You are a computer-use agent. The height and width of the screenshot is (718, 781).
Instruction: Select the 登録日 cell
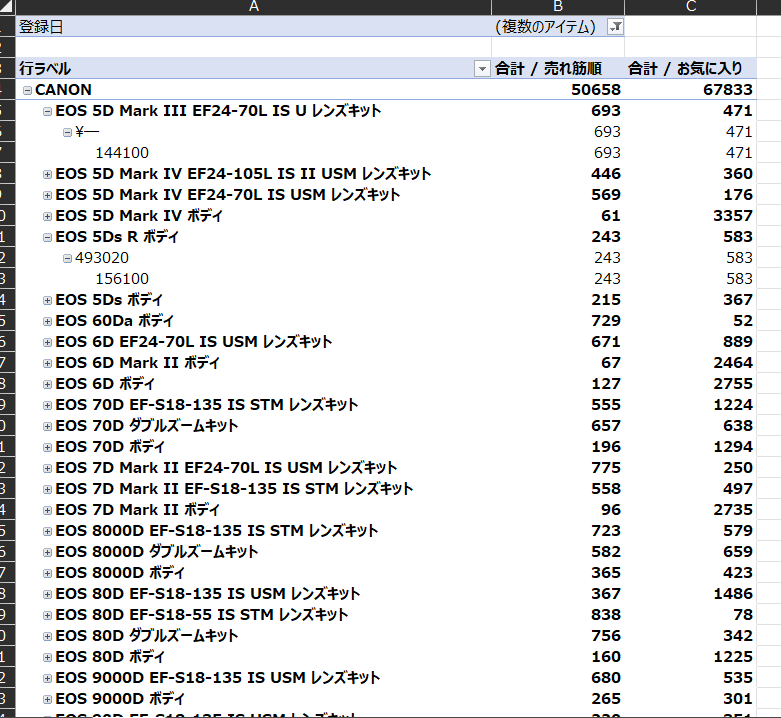(254, 26)
